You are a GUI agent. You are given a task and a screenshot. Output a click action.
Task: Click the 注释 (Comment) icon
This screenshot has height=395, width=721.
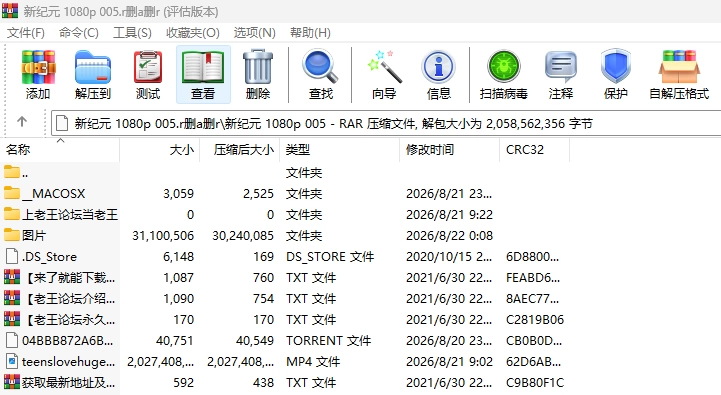coord(561,67)
